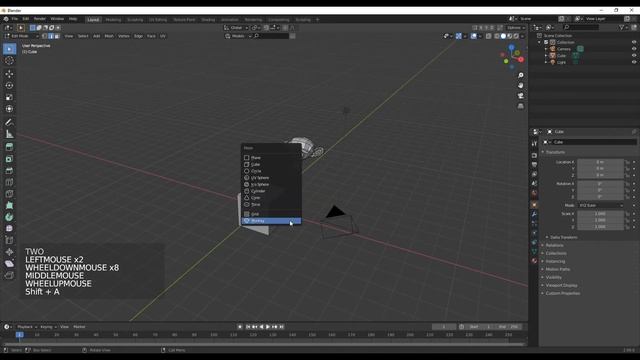Toggle visibility of Collection

(x=634, y=42)
